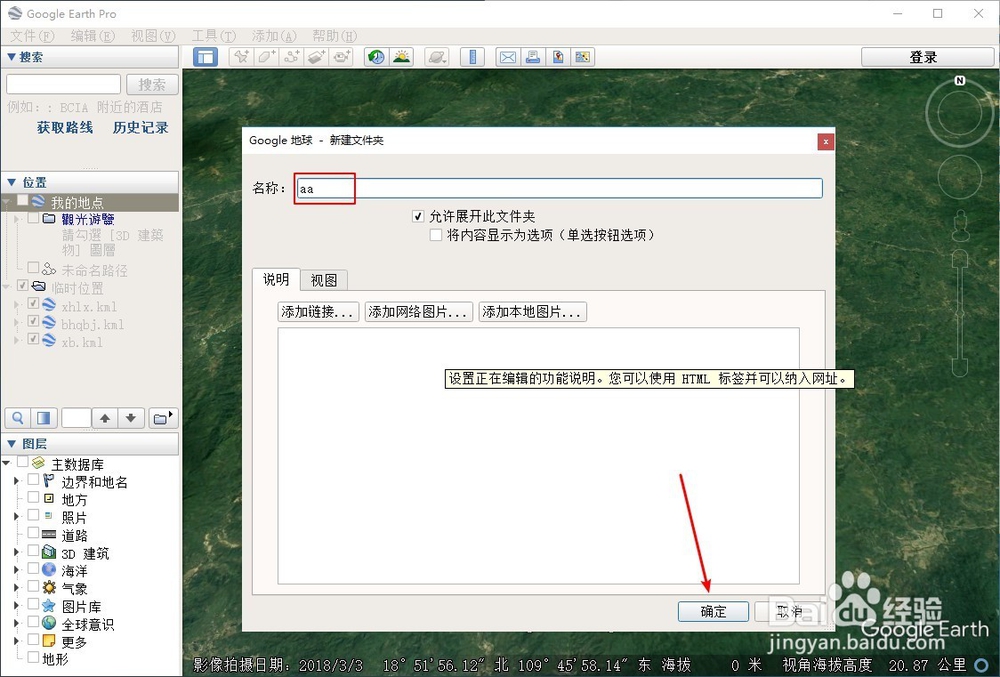Switch to the 说明 tab

click(276, 279)
